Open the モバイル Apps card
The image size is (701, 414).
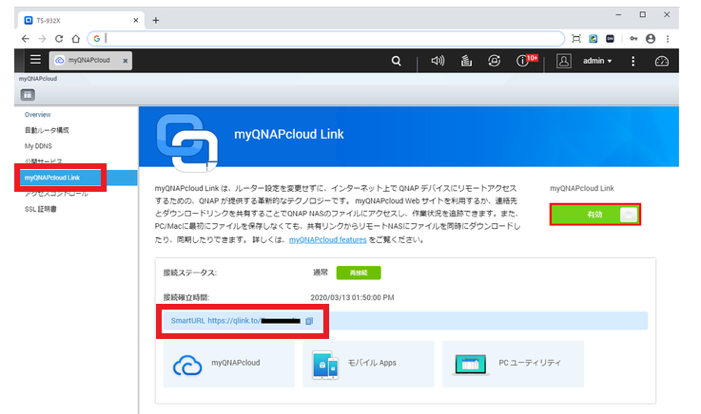point(368,364)
